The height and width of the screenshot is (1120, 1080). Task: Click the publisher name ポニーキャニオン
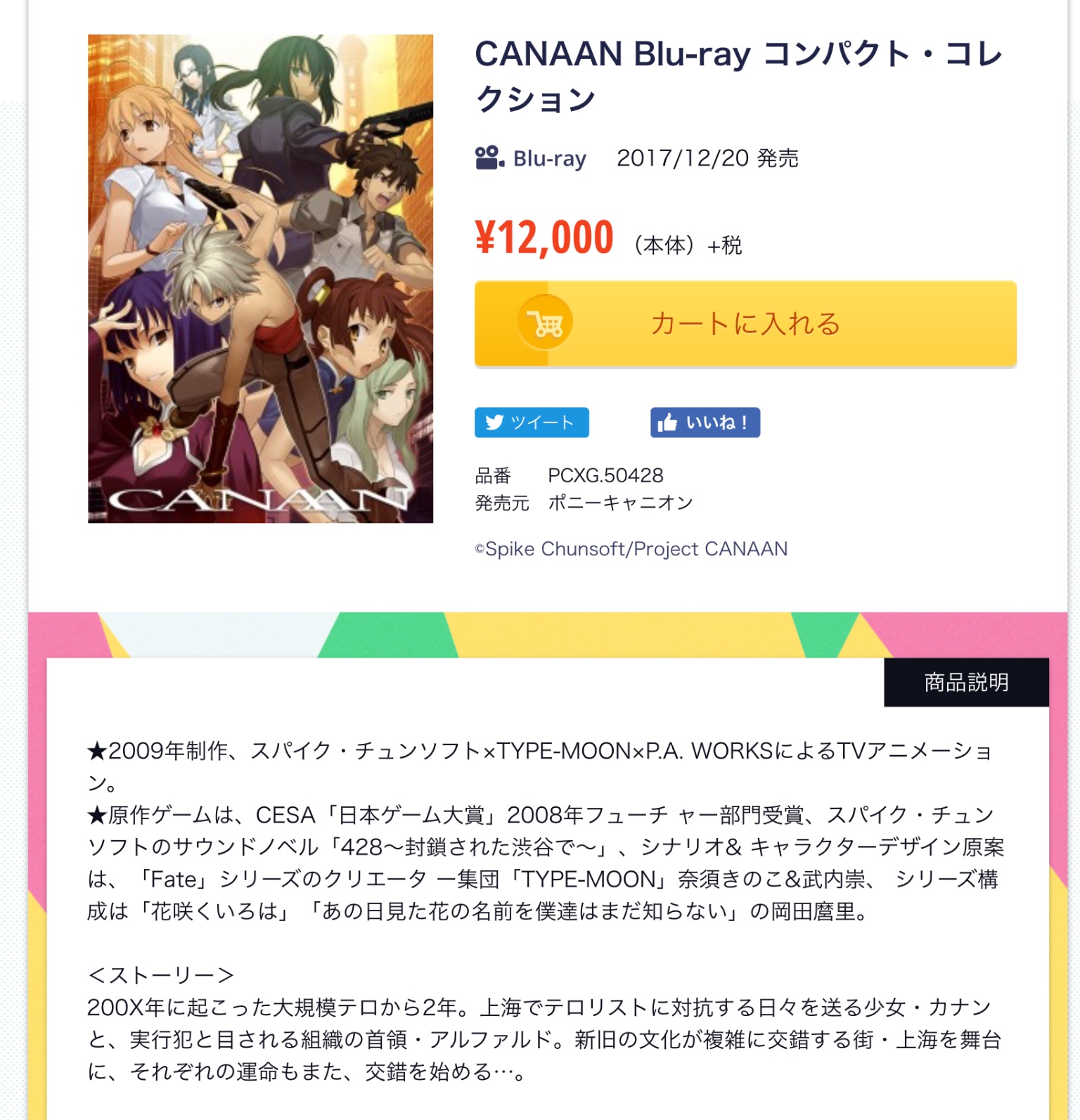pos(620,503)
